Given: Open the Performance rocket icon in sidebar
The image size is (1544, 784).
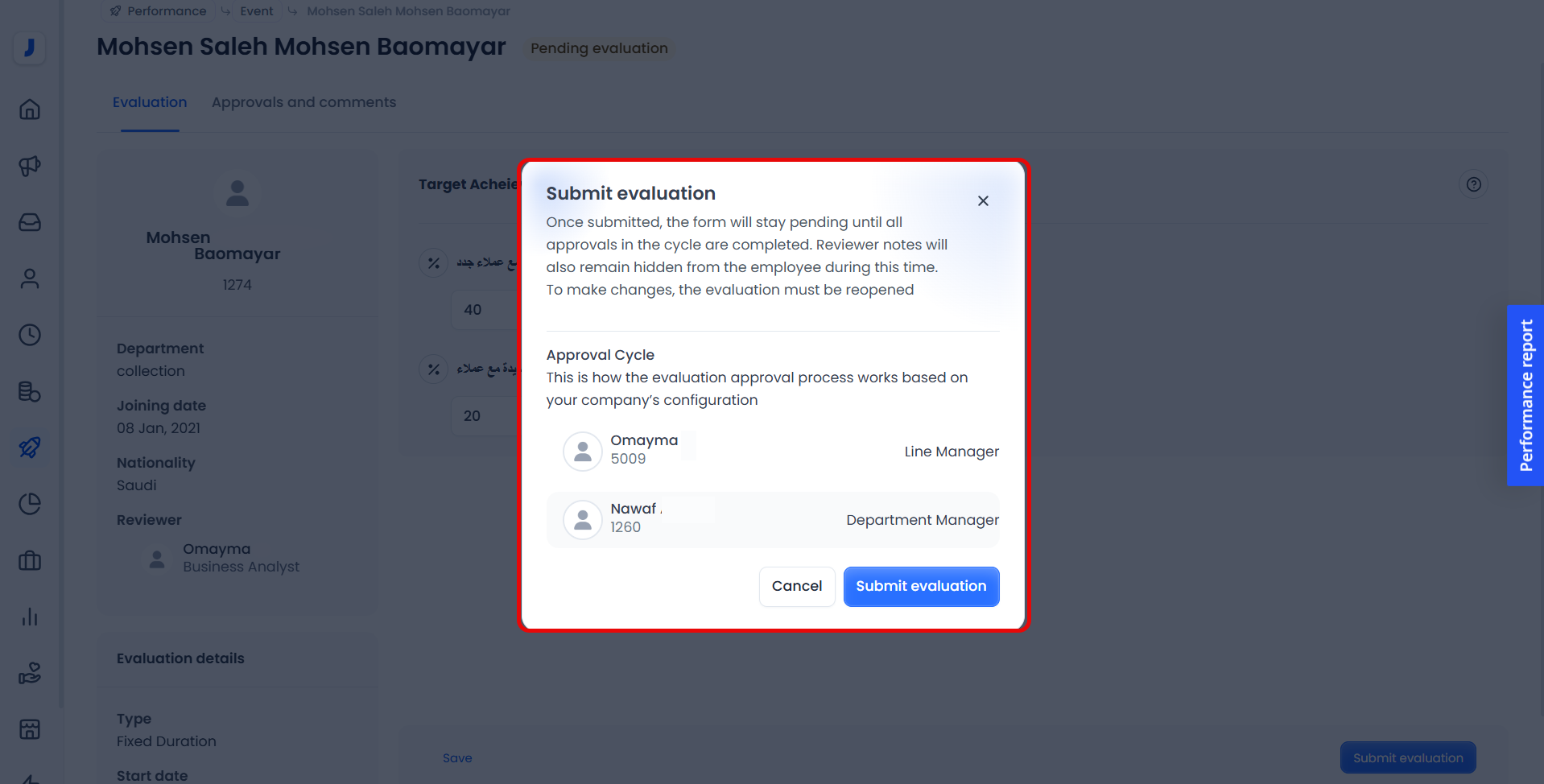Looking at the screenshot, I should tap(30, 448).
